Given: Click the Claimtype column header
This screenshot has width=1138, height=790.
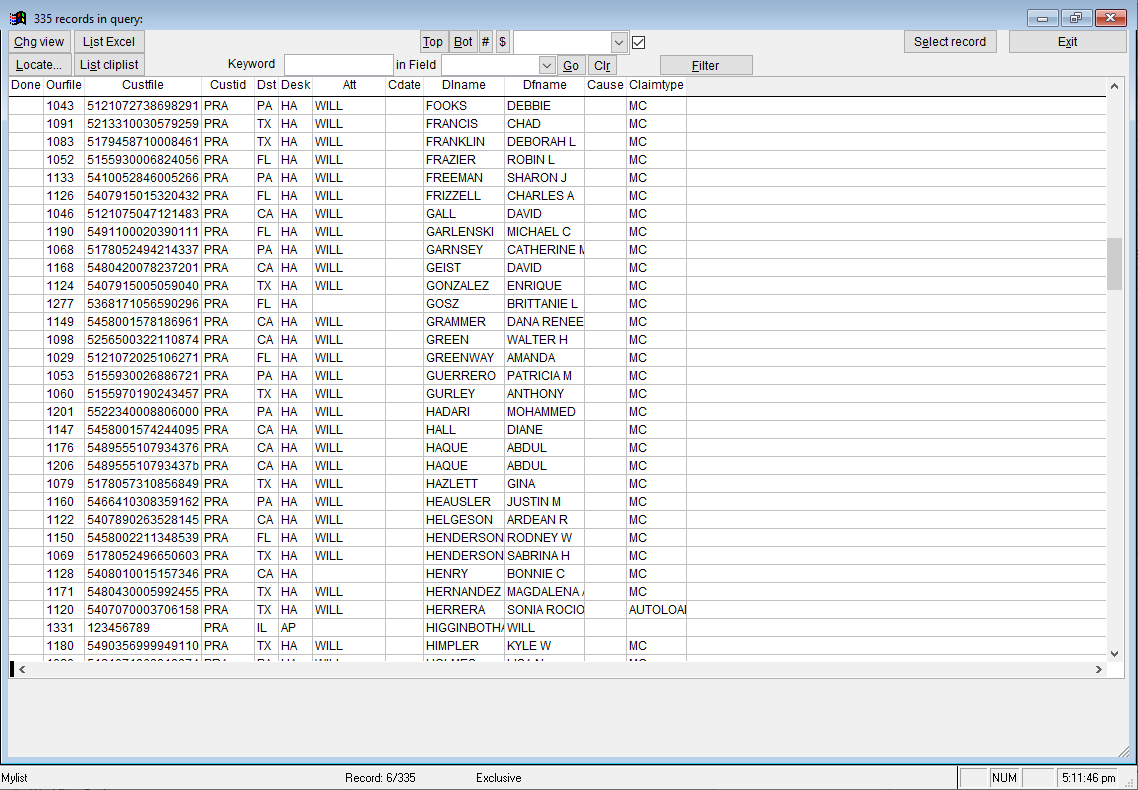Looking at the screenshot, I should pyautogui.click(x=656, y=85).
